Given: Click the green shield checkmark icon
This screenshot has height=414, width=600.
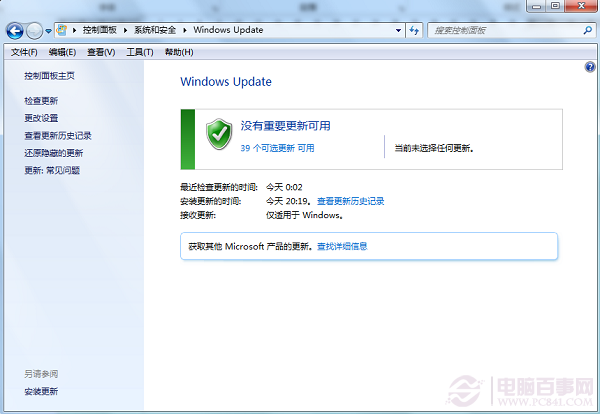Looking at the screenshot, I should [219, 134].
